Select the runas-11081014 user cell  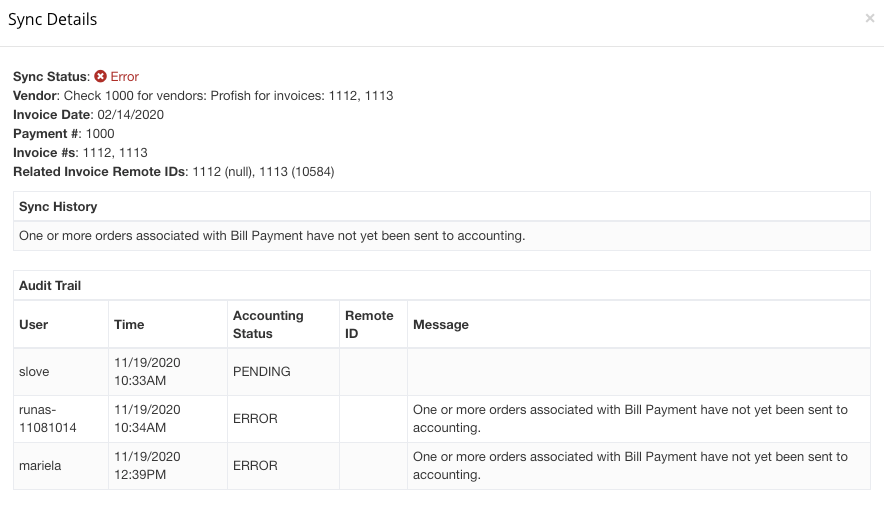coord(61,419)
